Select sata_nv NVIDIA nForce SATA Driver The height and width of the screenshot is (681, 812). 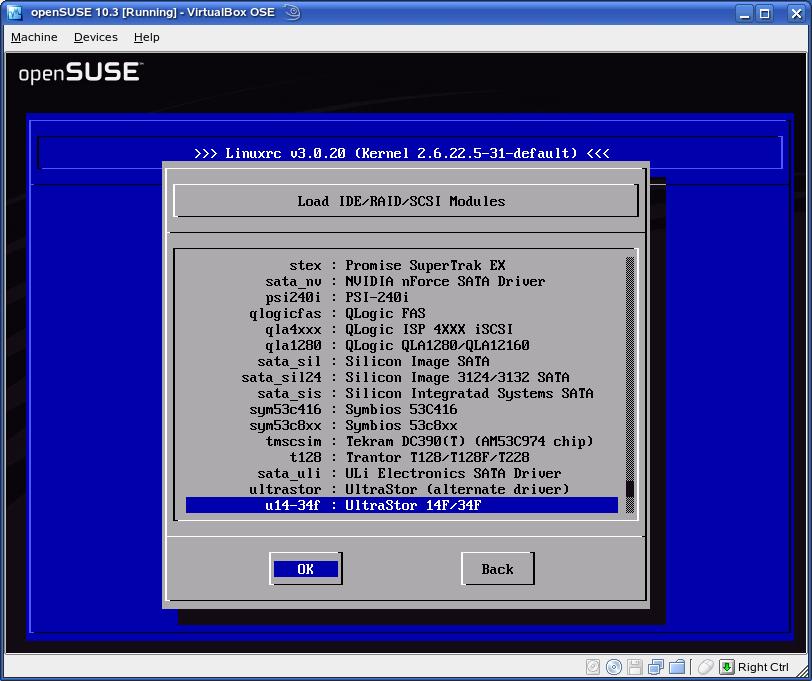click(x=402, y=281)
